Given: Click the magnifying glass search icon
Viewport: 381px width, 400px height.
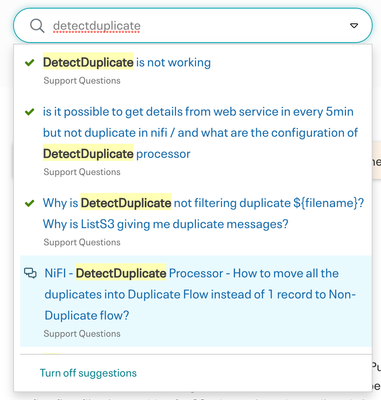Looking at the screenshot, I should click(37, 26).
